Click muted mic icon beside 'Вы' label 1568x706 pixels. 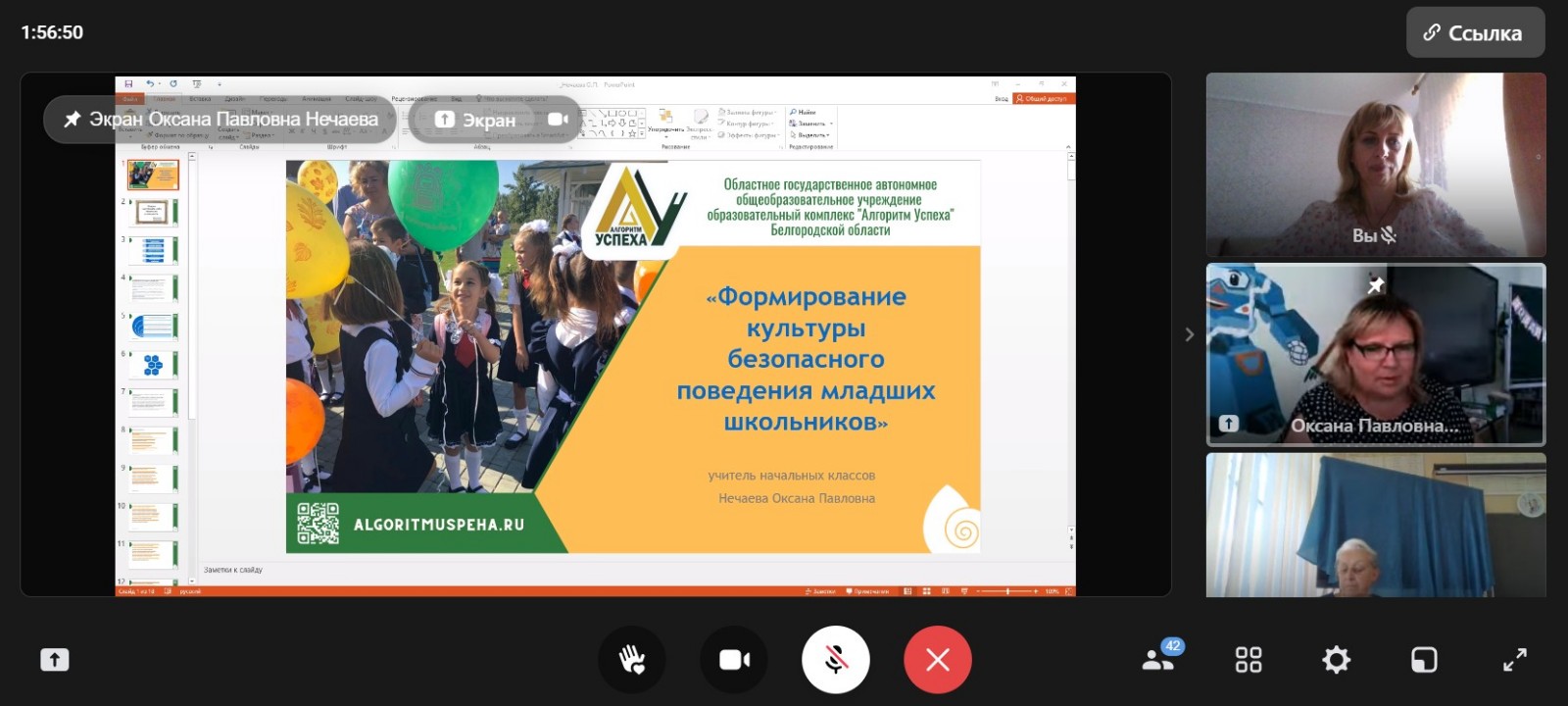click(x=1389, y=235)
